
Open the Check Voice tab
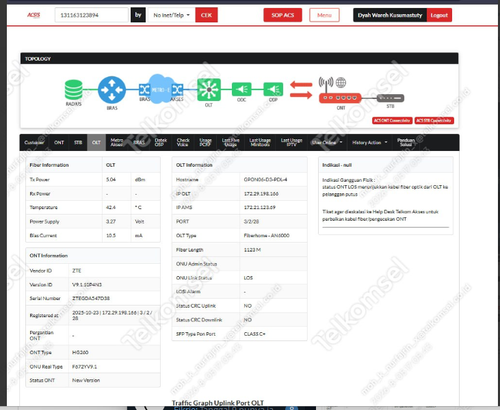coord(183,142)
